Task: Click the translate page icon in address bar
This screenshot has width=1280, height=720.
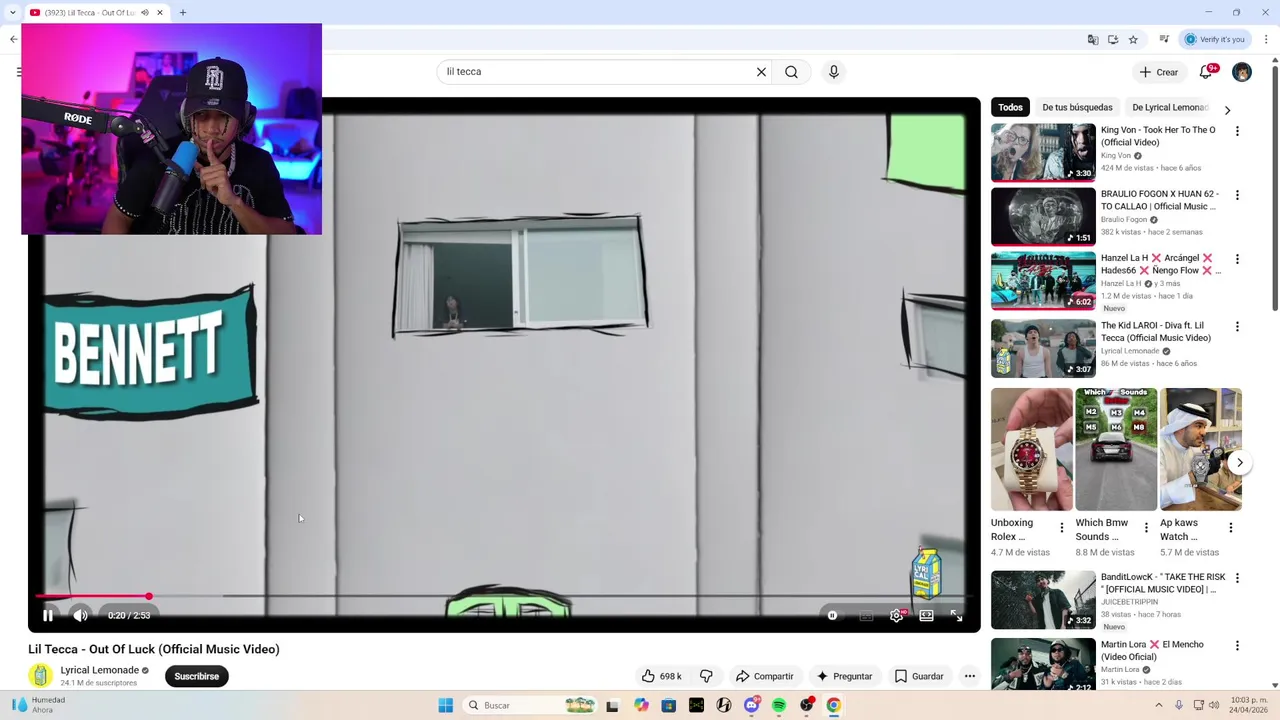Action: pos(1092,39)
